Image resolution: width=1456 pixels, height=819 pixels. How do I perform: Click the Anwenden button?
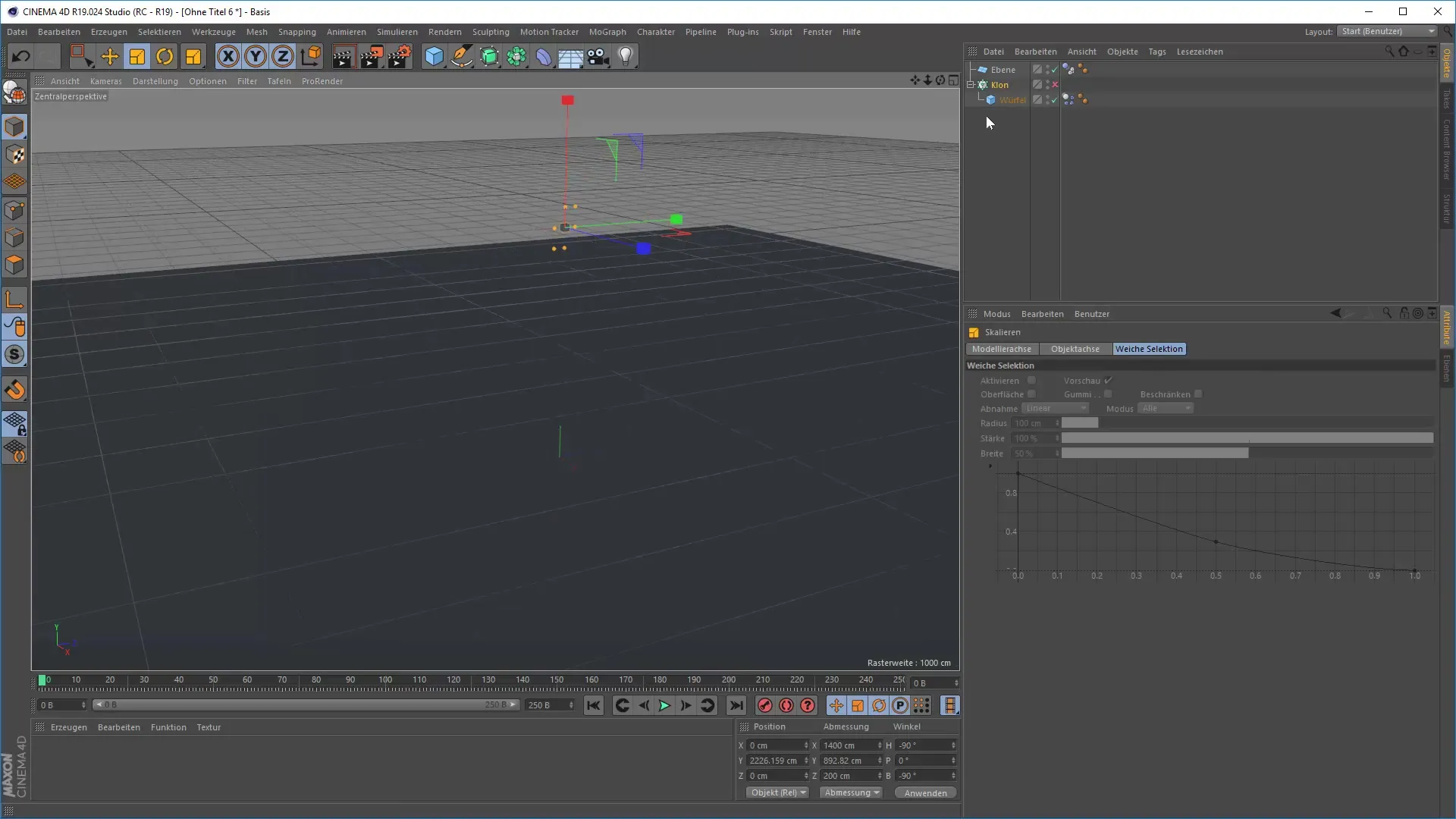coord(925,793)
